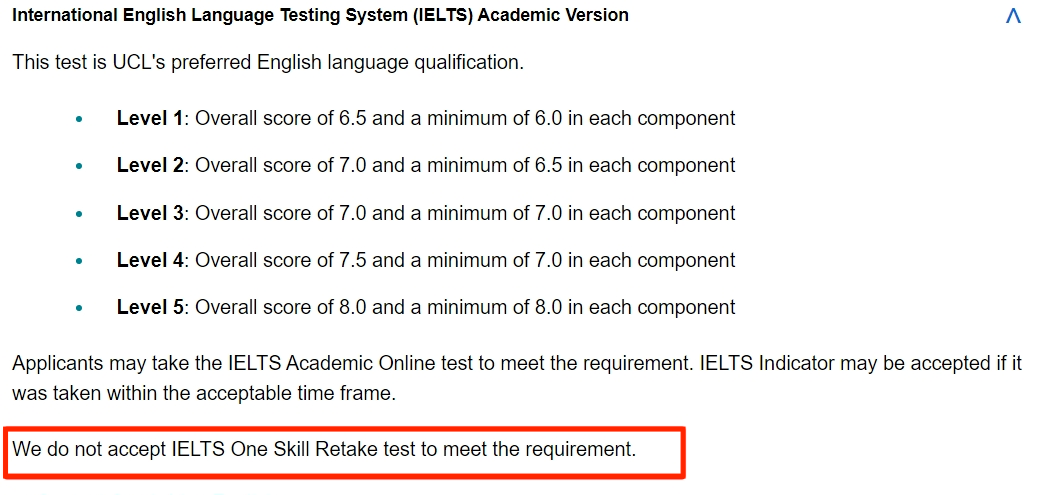Click the IELTS Academic Online test paragraph
Viewport: 1050px width, 495px height.
[517, 378]
